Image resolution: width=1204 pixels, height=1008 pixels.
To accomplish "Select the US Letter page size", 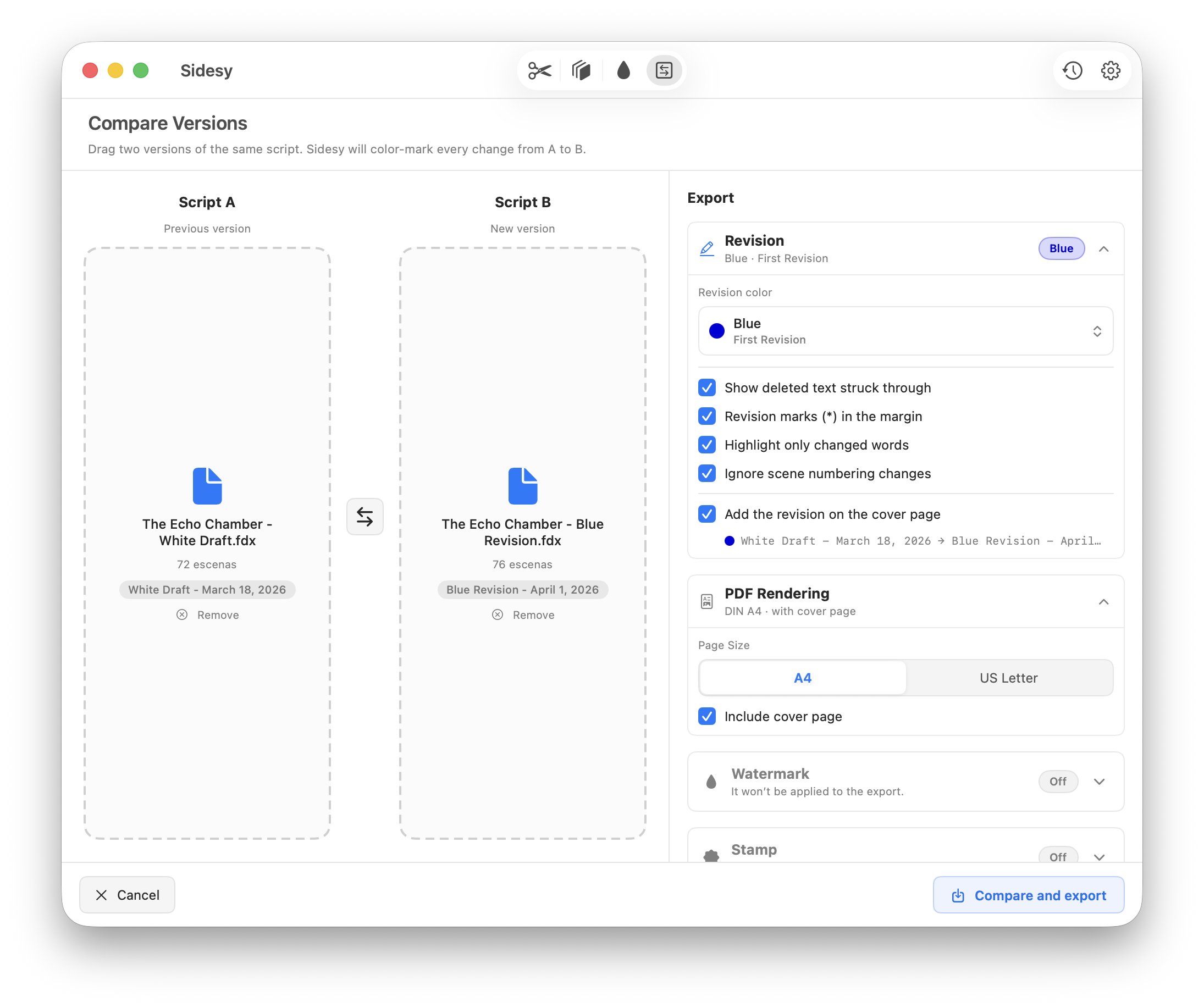I will [1008, 678].
